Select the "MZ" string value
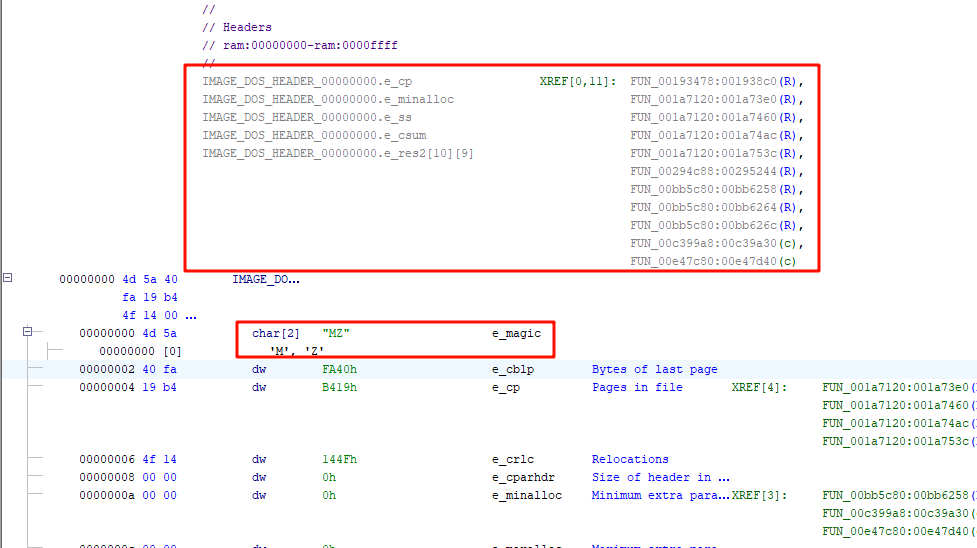Screen dimensions: 977x548 [336, 333]
